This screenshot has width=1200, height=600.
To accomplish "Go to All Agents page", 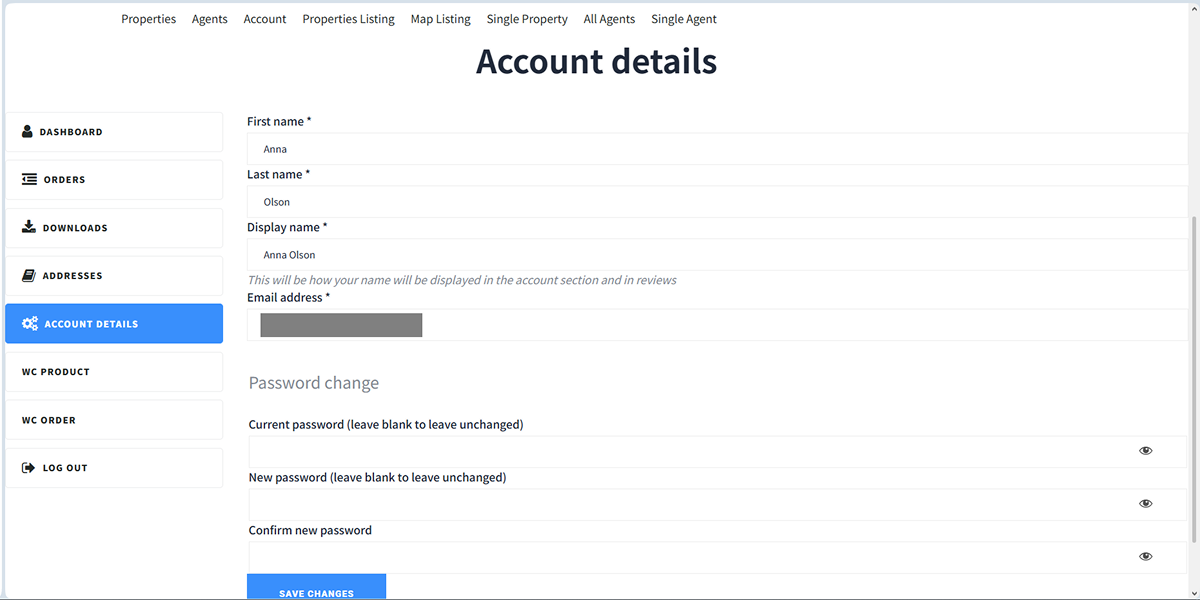I will coord(610,19).
